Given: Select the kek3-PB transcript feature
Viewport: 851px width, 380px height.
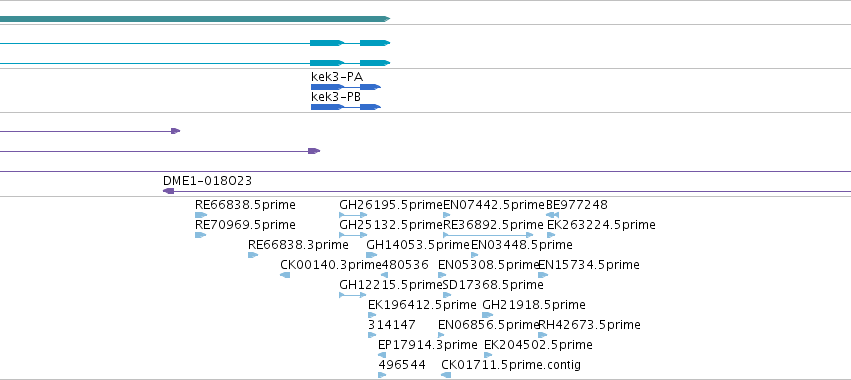Looking at the screenshot, I should [346, 107].
